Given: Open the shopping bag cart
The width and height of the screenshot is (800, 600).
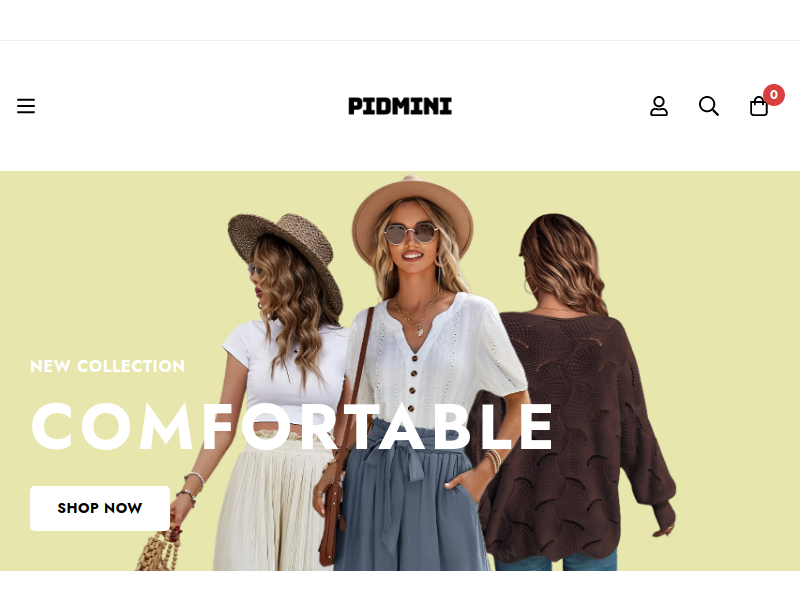Looking at the screenshot, I should [x=759, y=107].
